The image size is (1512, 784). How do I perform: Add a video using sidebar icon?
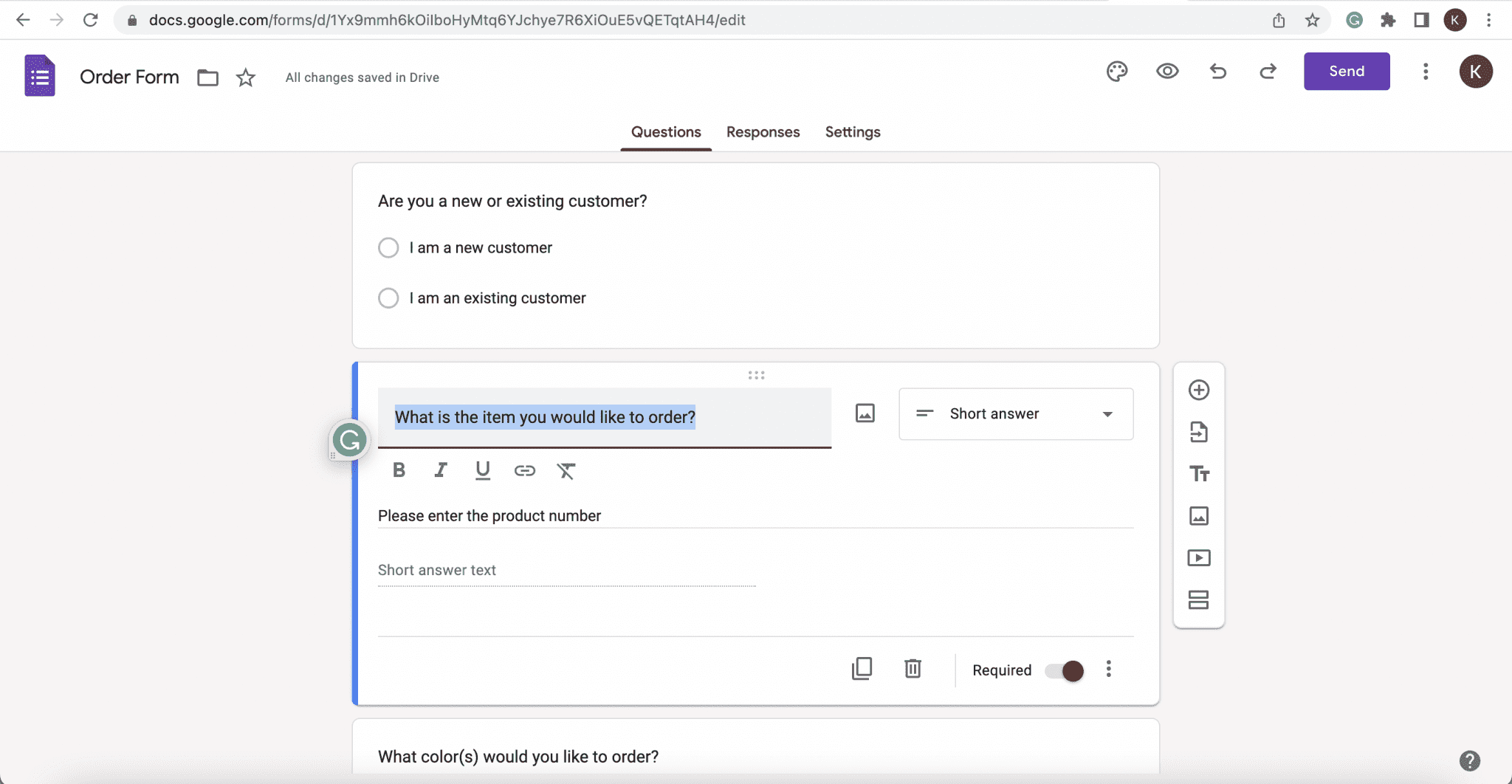pyautogui.click(x=1199, y=558)
